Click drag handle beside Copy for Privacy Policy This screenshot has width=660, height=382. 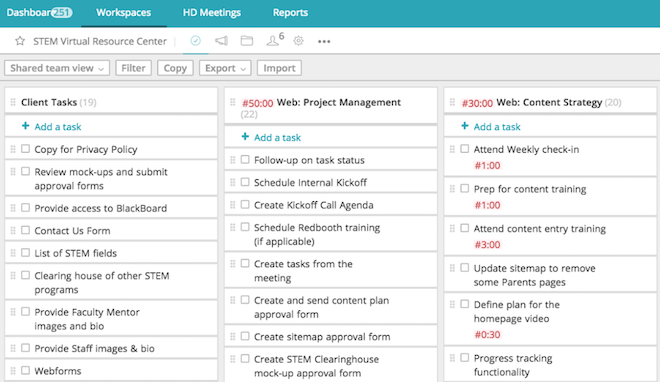tap(13, 149)
